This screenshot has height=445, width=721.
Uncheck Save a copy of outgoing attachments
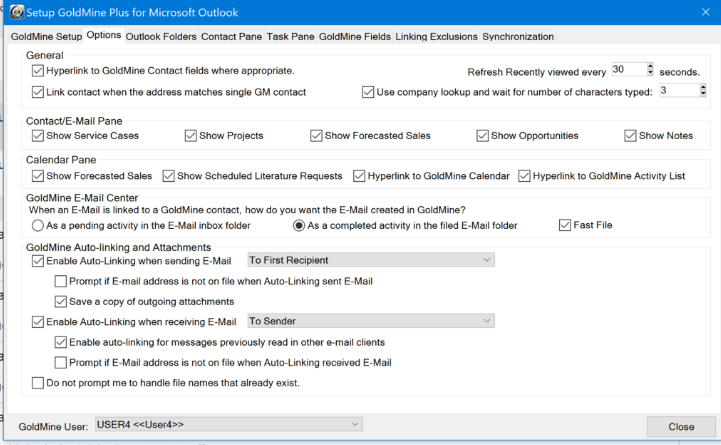pyautogui.click(x=61, y=301)
